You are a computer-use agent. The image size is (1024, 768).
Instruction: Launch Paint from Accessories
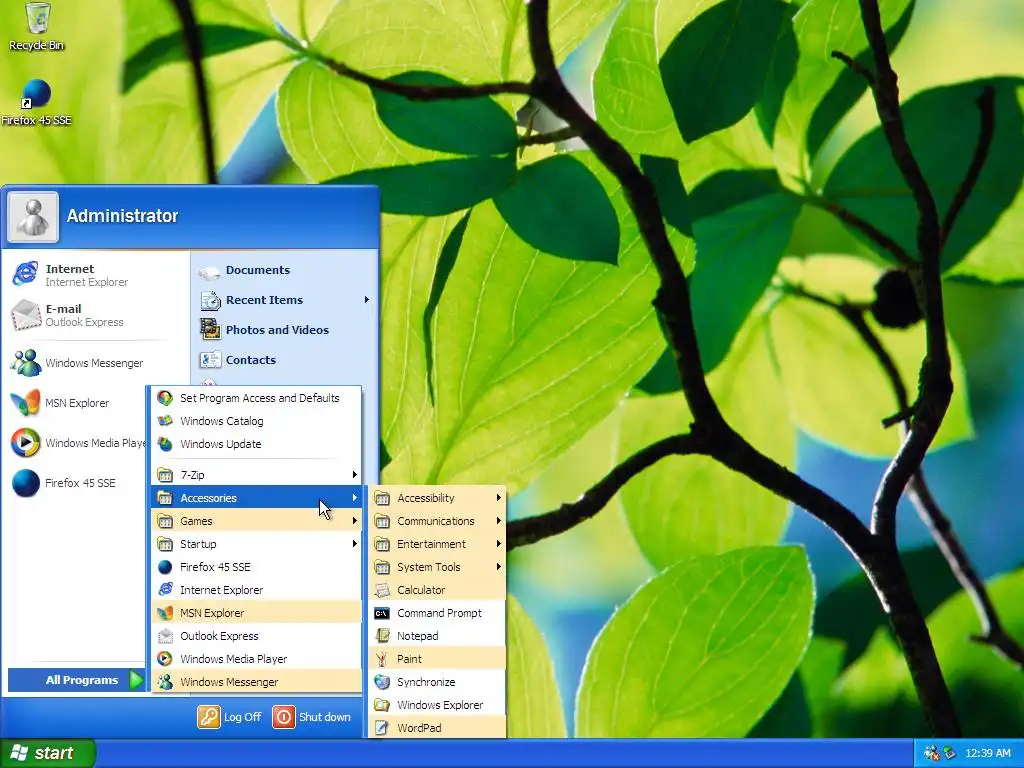click(x=438, y=659)
